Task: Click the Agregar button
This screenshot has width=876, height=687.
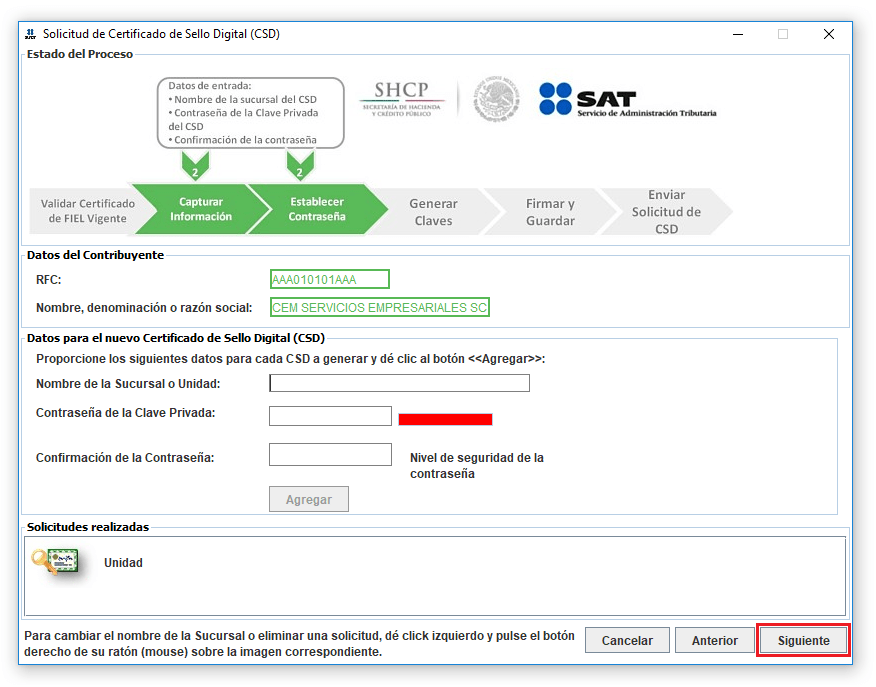Action: click(x=308, y=499)
